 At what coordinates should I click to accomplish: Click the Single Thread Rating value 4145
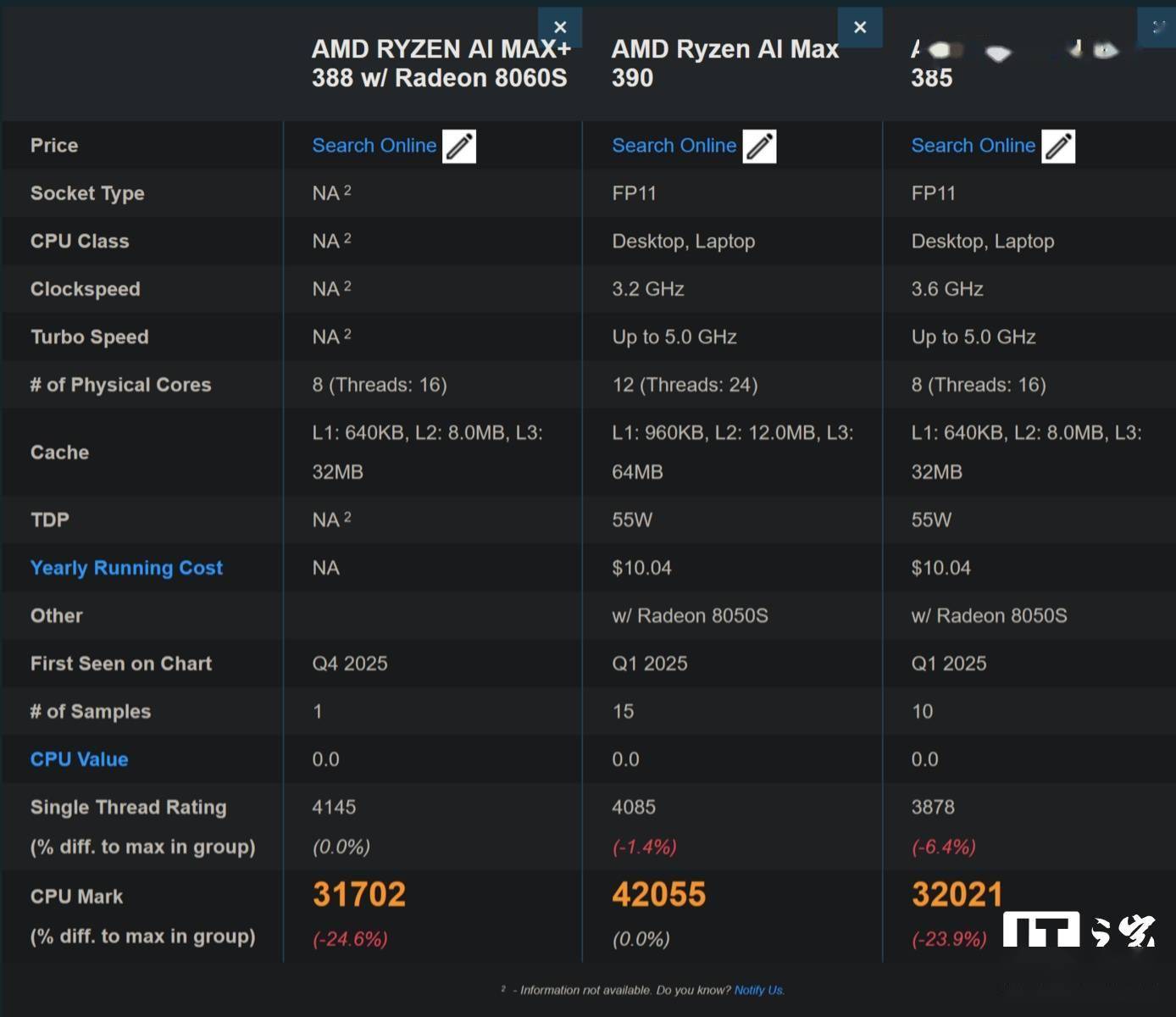coord(334,807)
